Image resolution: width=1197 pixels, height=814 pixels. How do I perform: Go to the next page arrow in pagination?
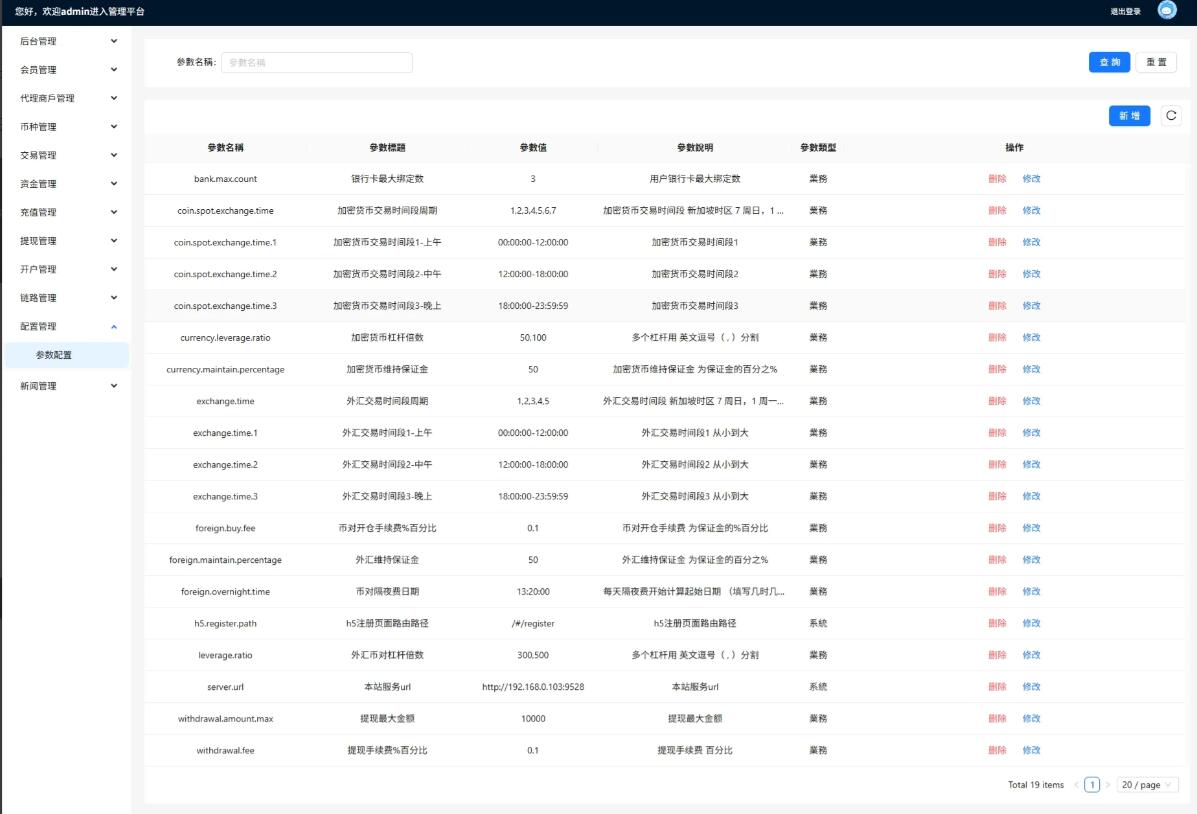pos(1107,785)
